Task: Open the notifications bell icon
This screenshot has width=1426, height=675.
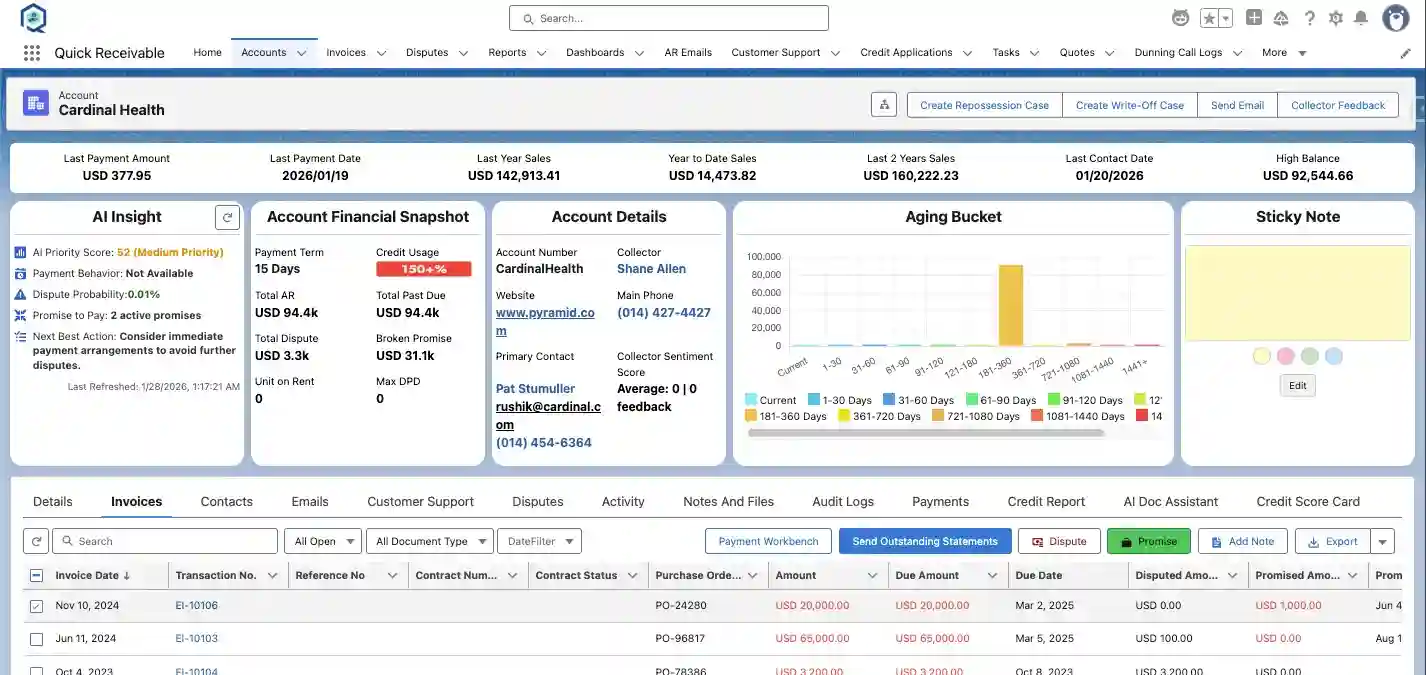Action: coord(1361,18)
